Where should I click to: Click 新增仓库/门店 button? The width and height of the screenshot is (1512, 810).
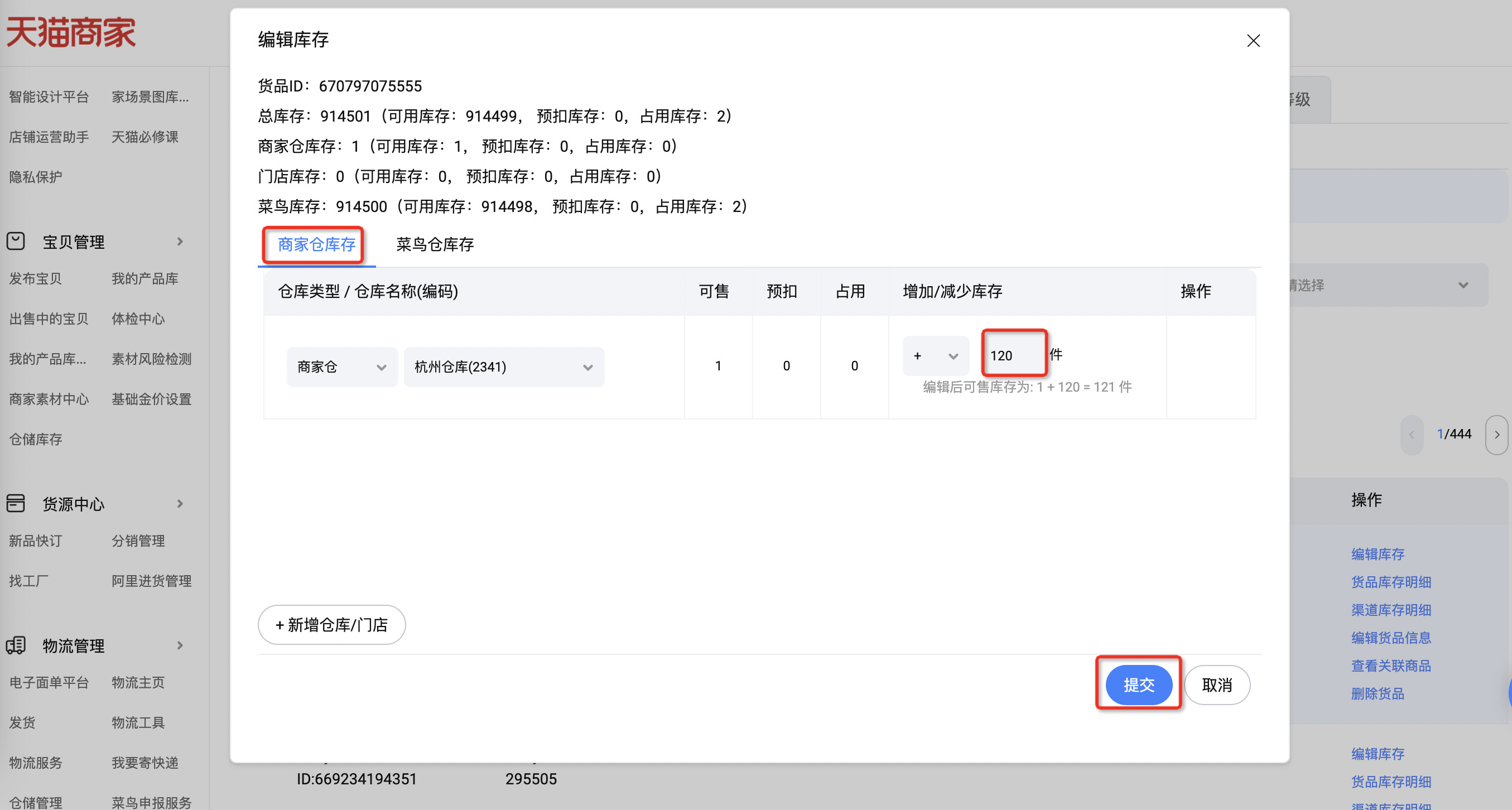tap(331, 625)
